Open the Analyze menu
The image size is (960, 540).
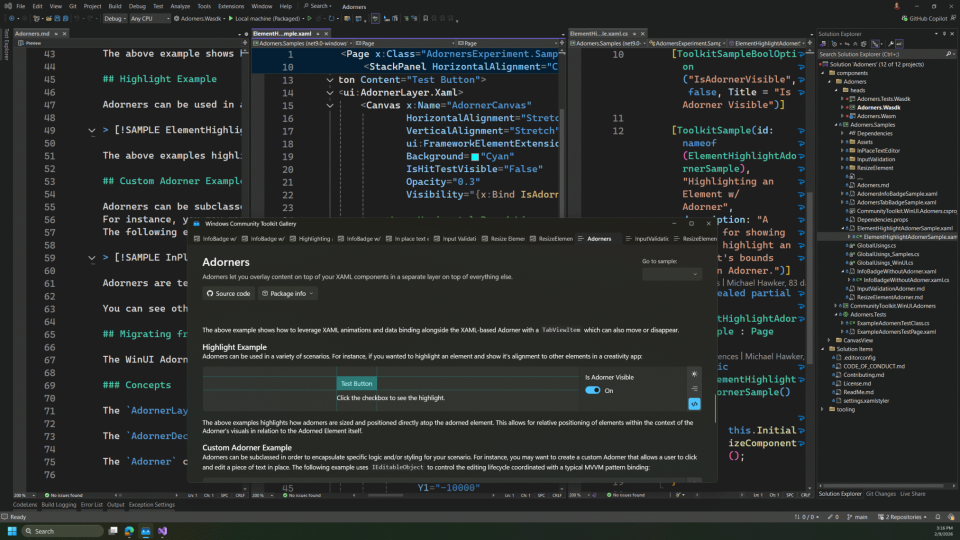tap(180, 6)
